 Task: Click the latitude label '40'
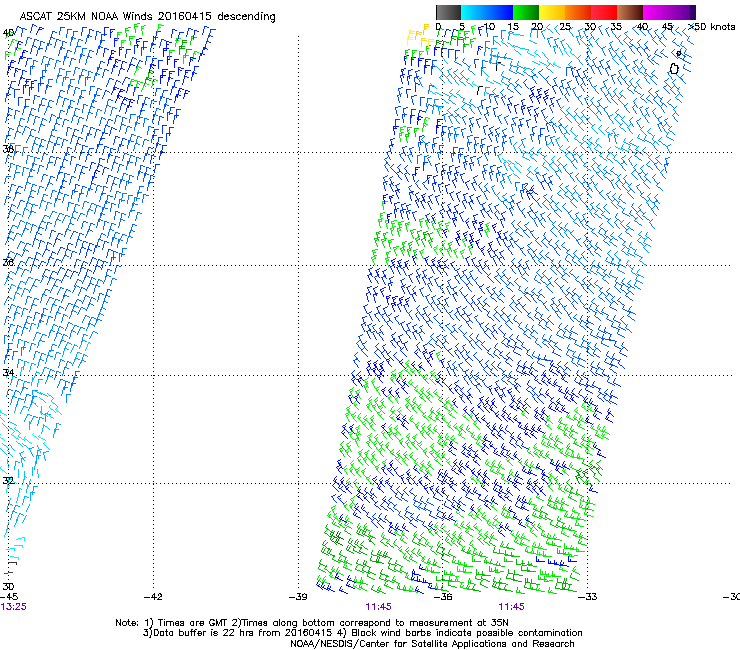pos(8,33)
